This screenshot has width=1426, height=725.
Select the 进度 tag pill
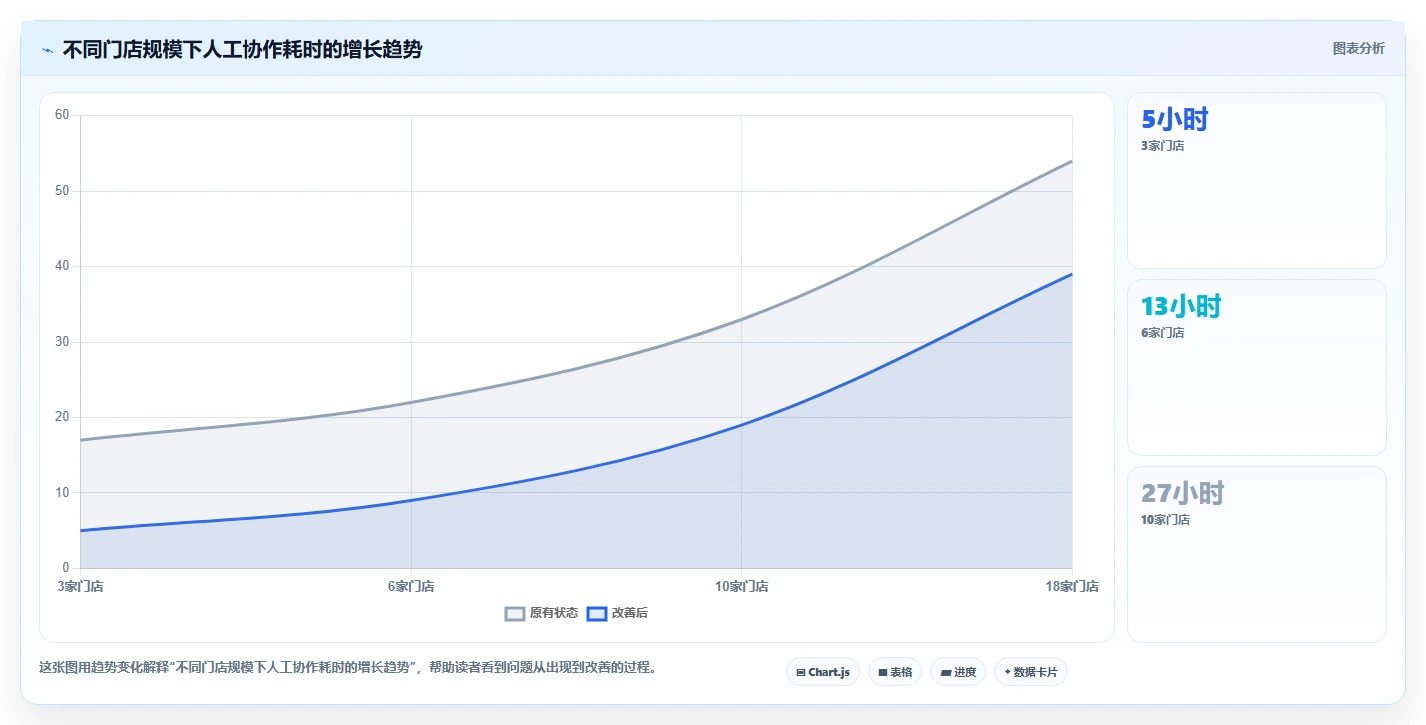point(958,672)
